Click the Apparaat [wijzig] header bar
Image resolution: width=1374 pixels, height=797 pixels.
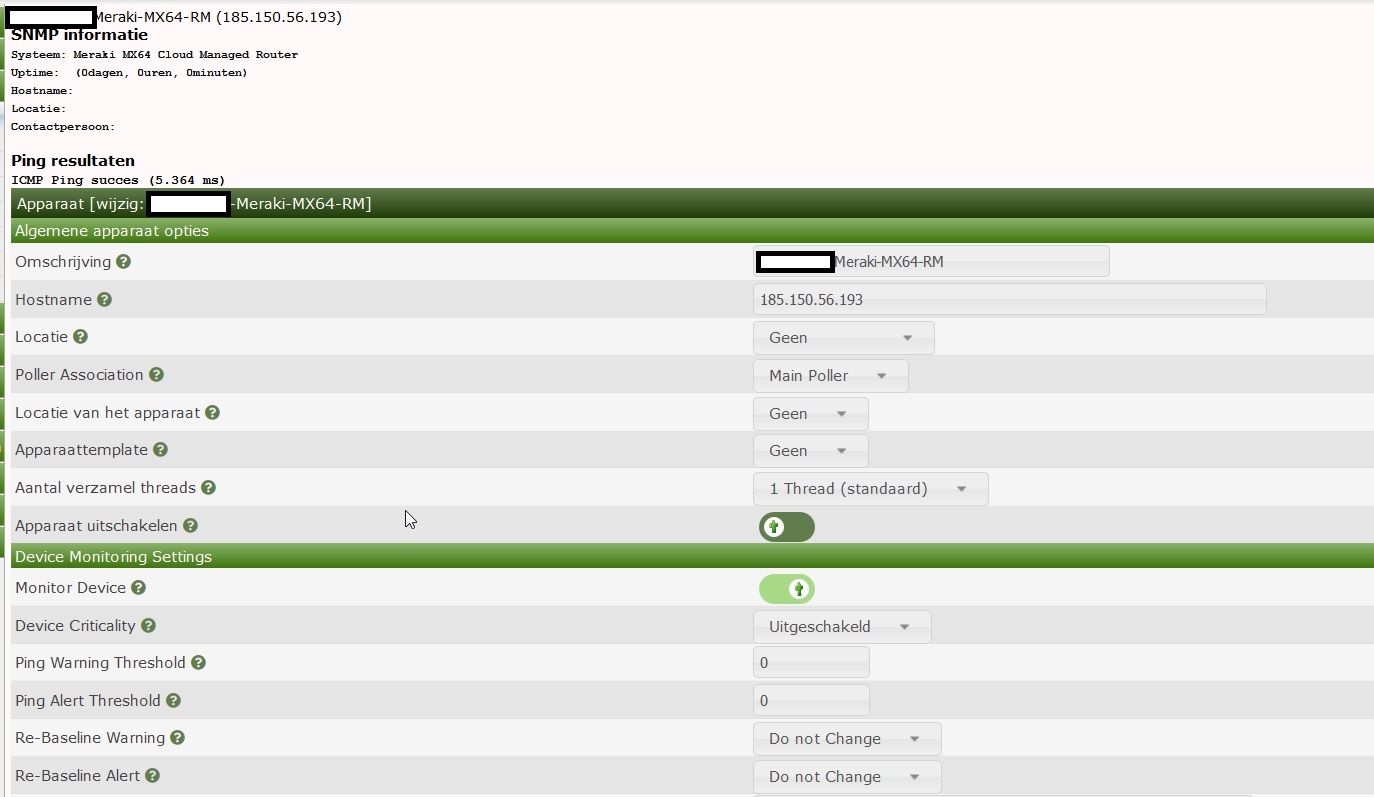[692, 204]
